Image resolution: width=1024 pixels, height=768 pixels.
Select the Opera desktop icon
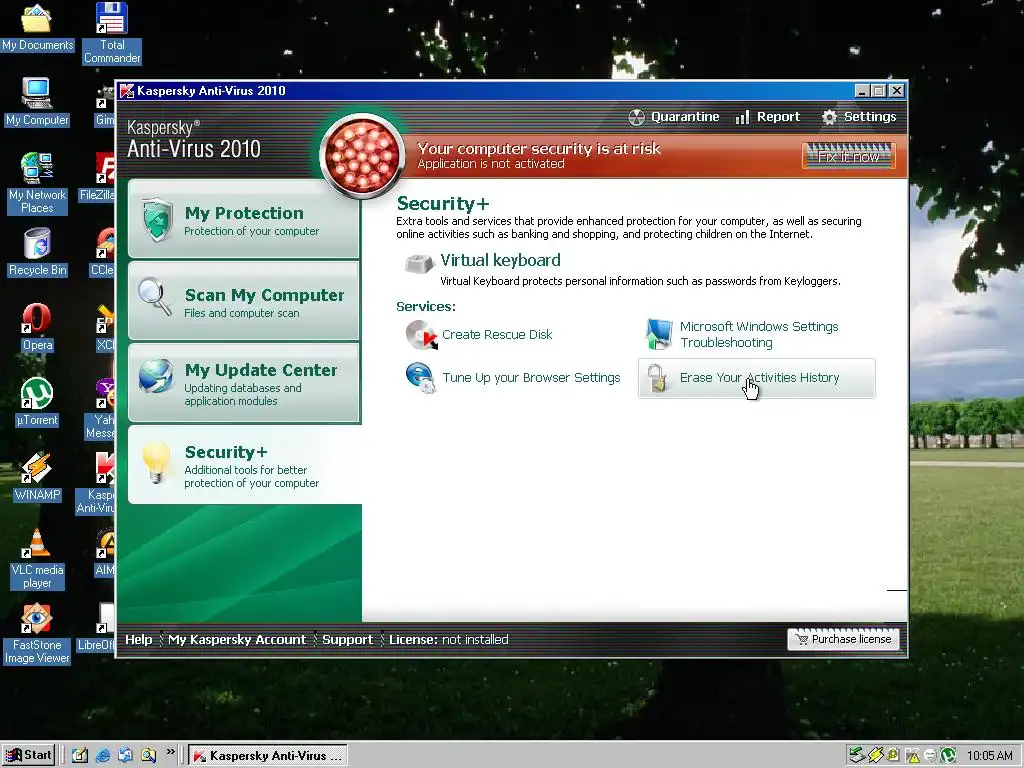pyautogui.click(x=37, y=328)
